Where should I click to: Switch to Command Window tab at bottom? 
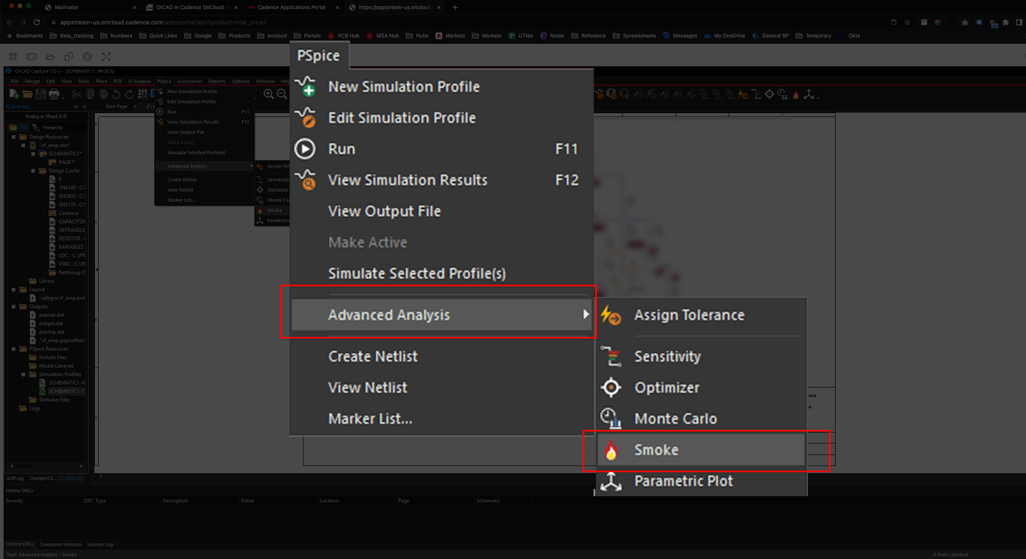(x=60, y=544)
